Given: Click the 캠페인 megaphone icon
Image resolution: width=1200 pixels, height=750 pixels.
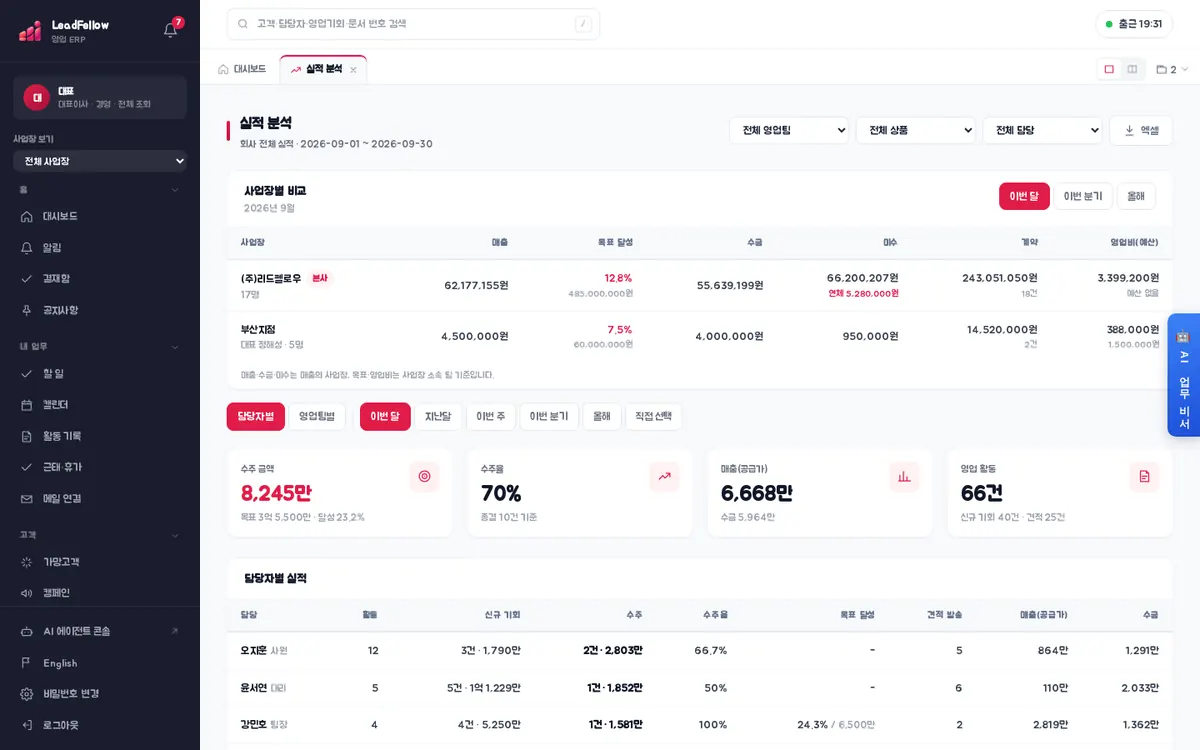Looking at the screenshot, I should (27, 593).
